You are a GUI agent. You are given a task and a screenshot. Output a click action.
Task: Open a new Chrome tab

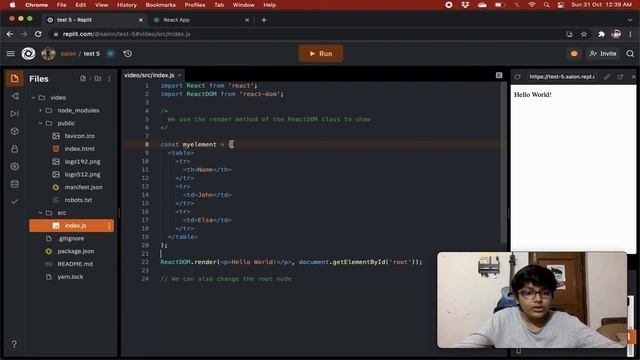pyautogui.click(x=264, y=20)
